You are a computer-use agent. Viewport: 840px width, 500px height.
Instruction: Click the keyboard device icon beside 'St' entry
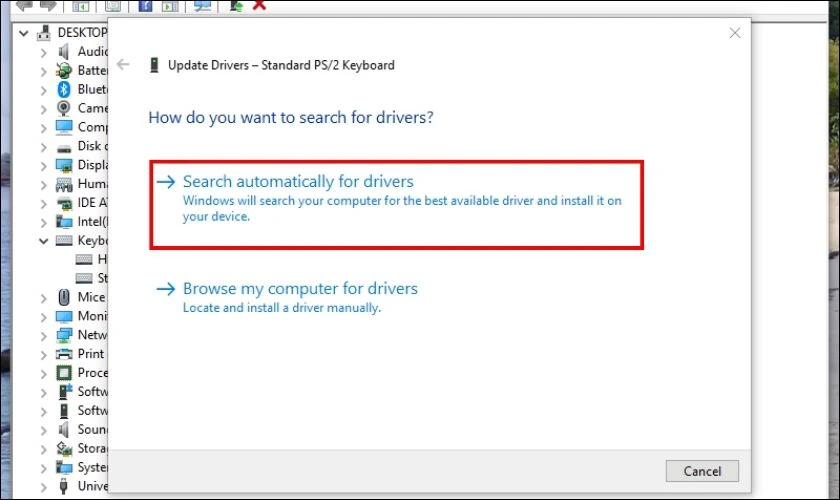coord(84,278)
